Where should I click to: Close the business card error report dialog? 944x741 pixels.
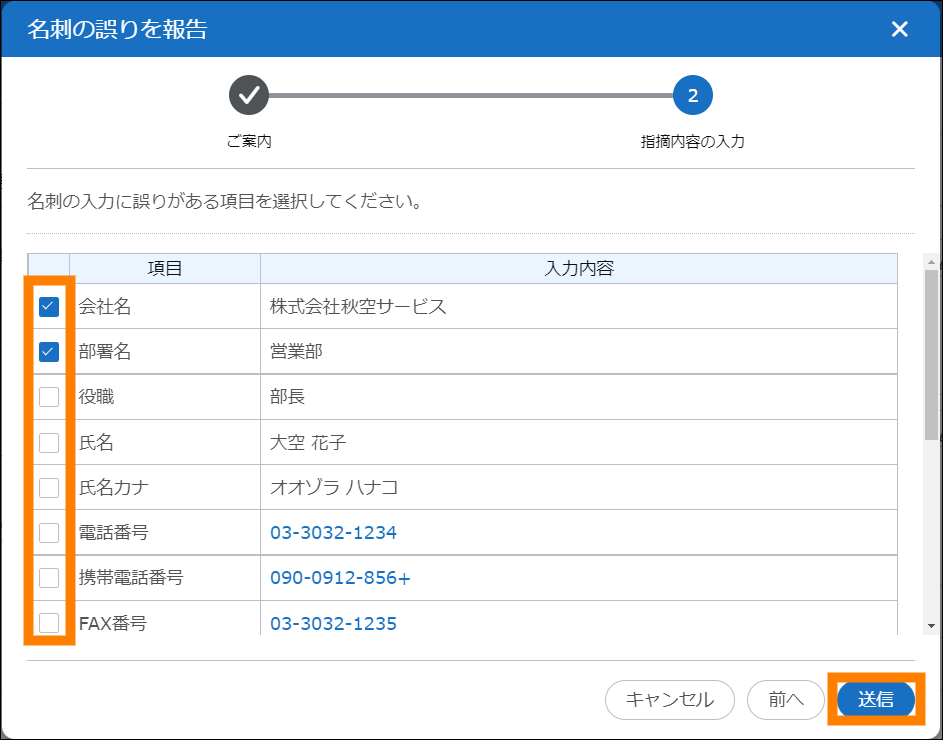(899, 29)
